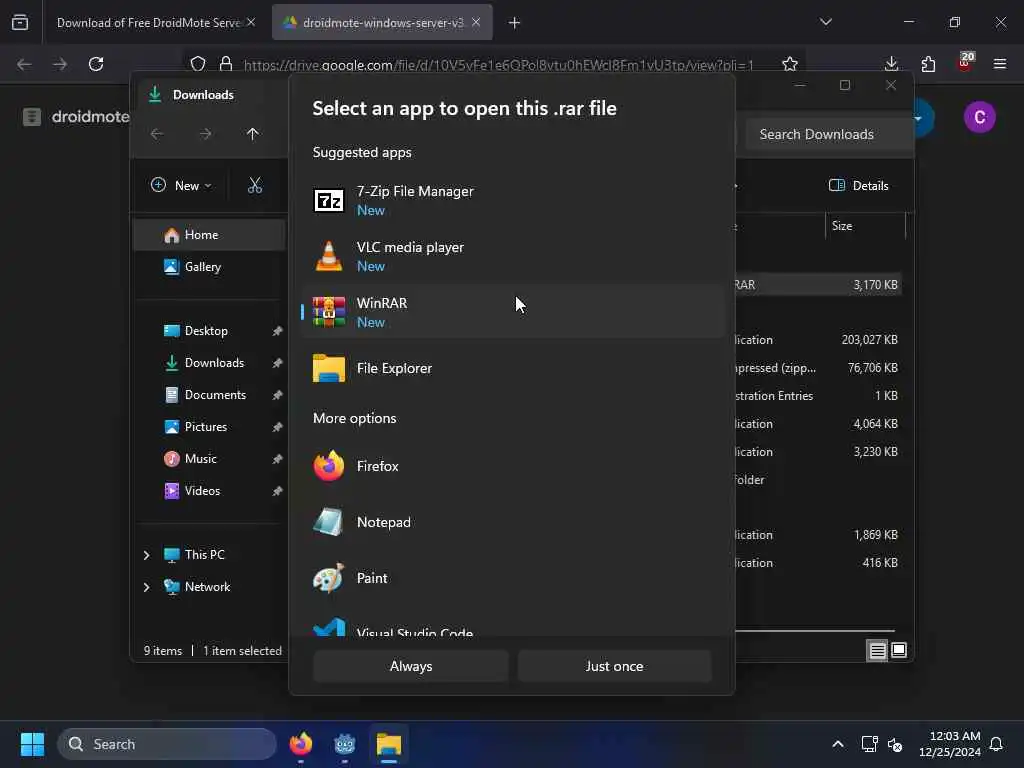Image resolution: width=1024 pixels, height=768 pixels.
Task: Switch Explorer to details list view
Action: (877, 650)
